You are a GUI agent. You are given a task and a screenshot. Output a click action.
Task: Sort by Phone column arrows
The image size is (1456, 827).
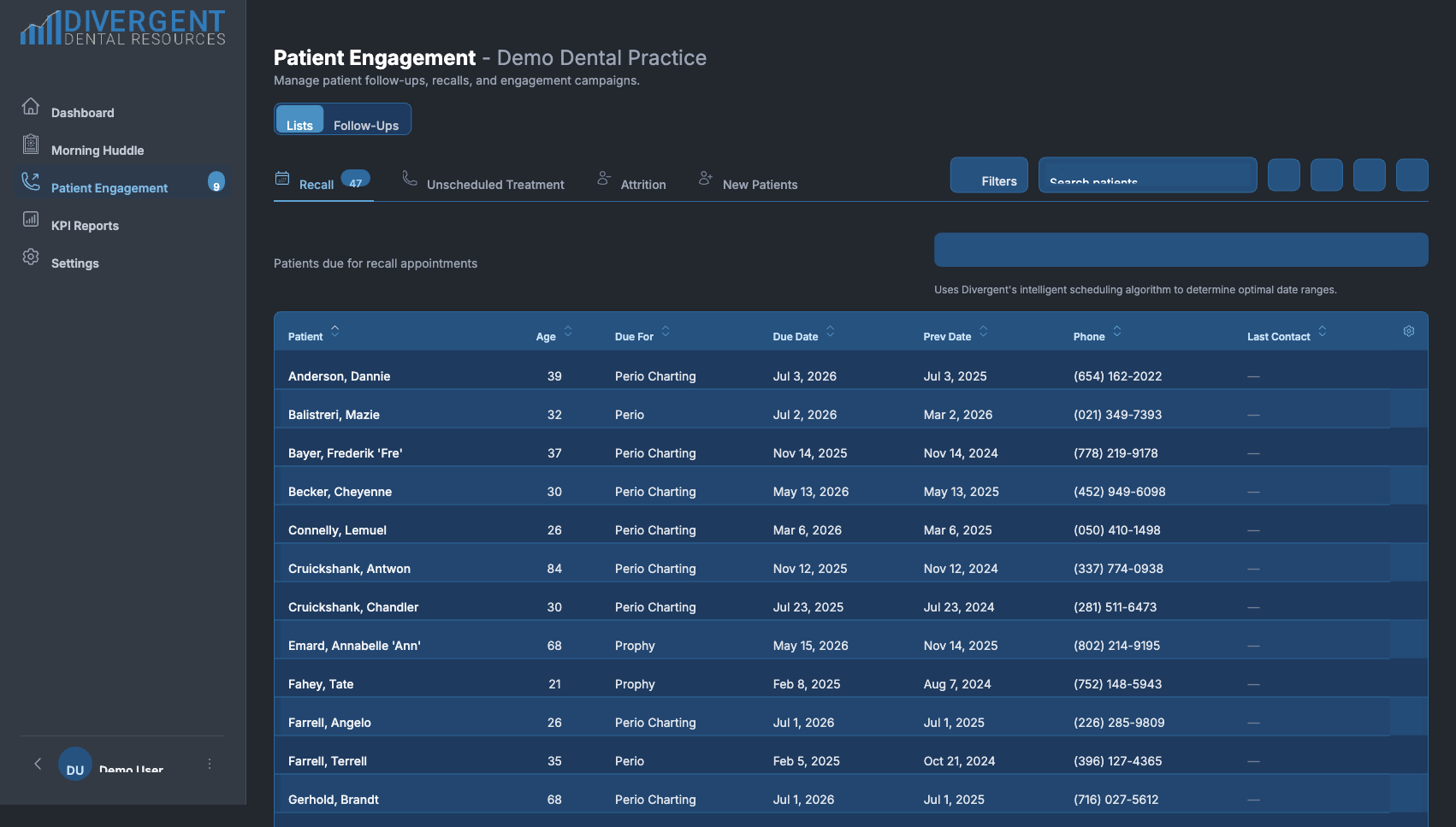tap(1117, 331)
